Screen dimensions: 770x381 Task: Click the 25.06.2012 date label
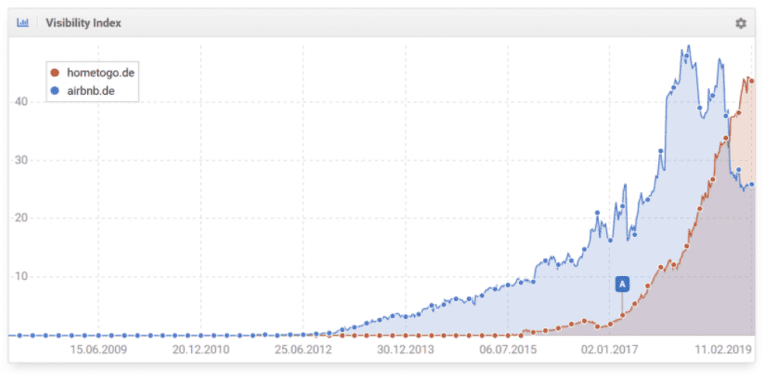(x=303, y=350)
